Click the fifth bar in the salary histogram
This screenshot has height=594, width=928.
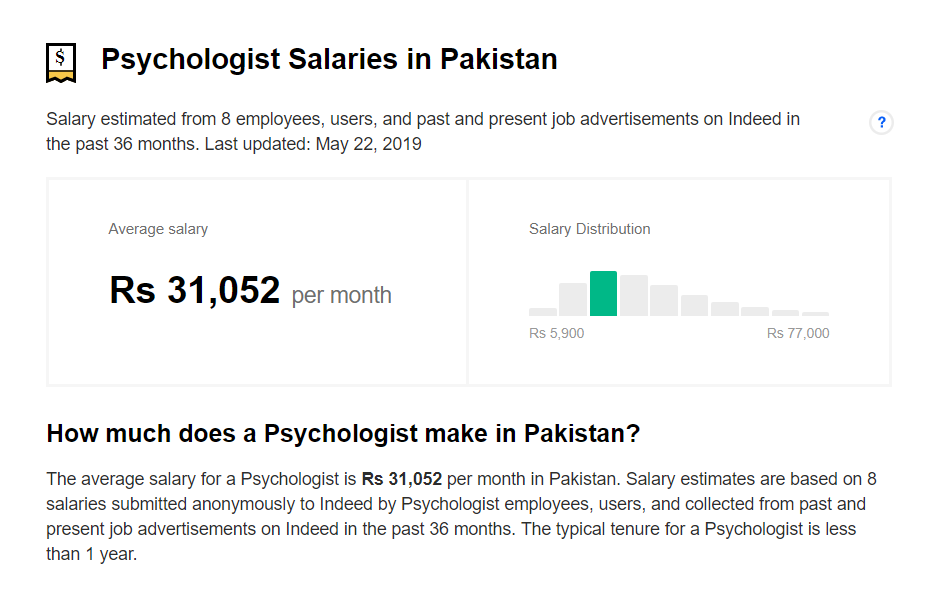tap(664, 301)
